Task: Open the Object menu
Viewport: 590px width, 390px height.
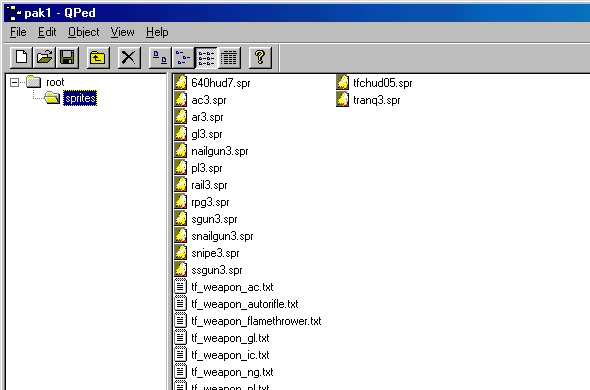Action: 84,32
